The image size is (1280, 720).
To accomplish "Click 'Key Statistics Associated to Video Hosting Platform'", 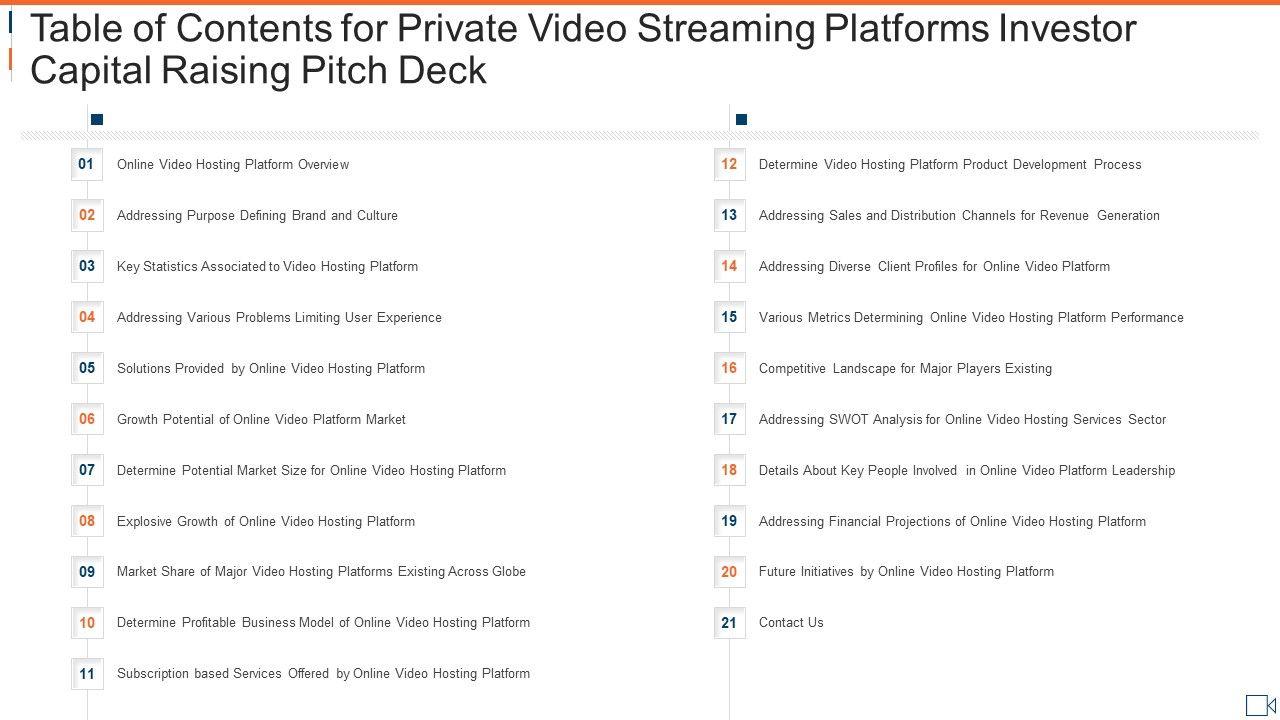I will (267, 266).
